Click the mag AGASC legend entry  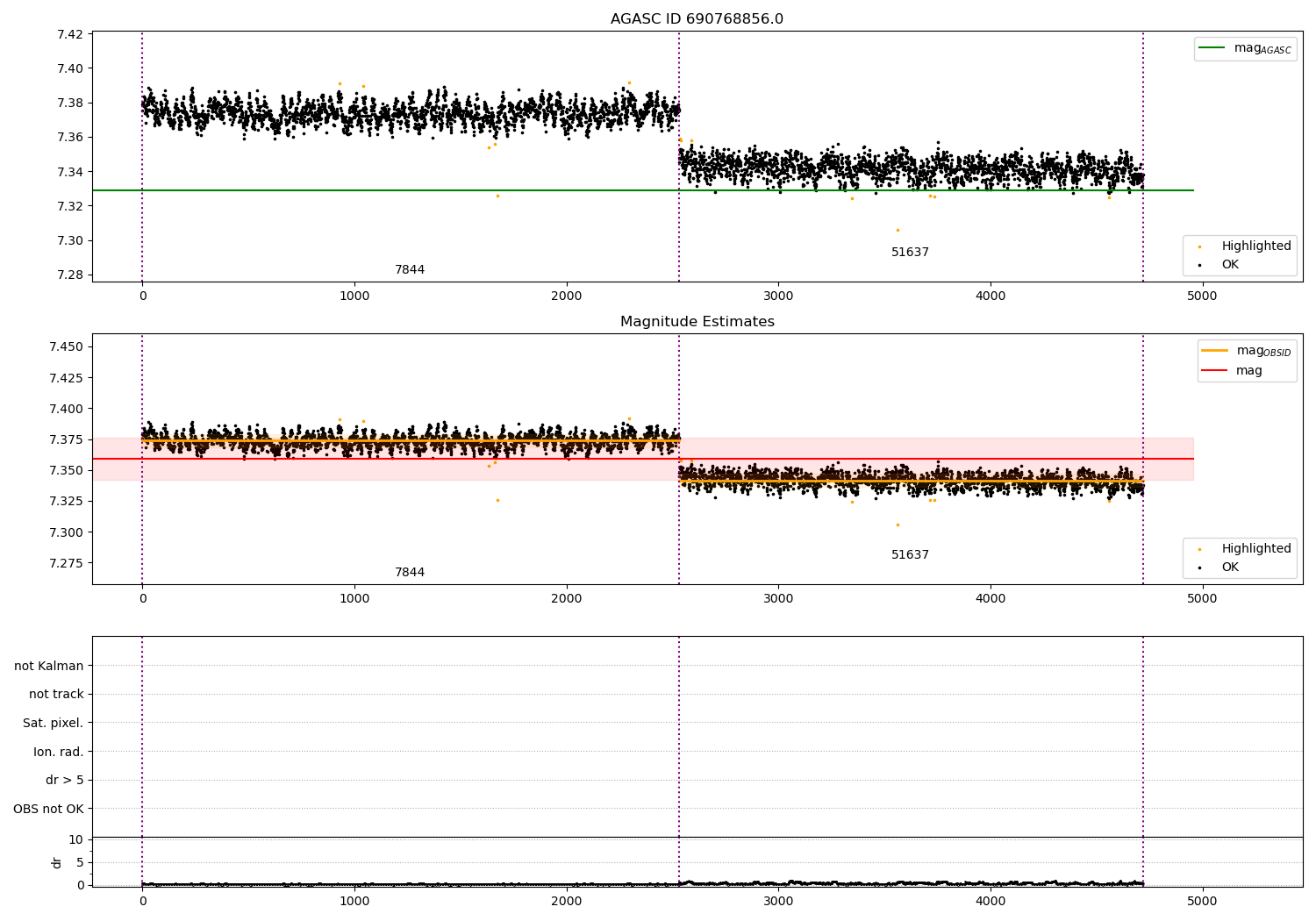pos(1262,48)
